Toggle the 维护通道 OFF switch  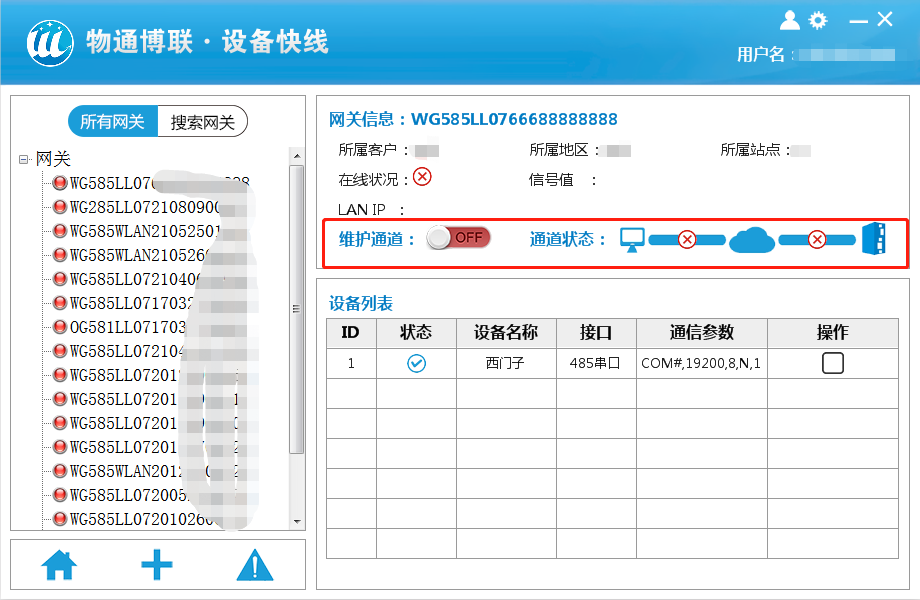458,238
